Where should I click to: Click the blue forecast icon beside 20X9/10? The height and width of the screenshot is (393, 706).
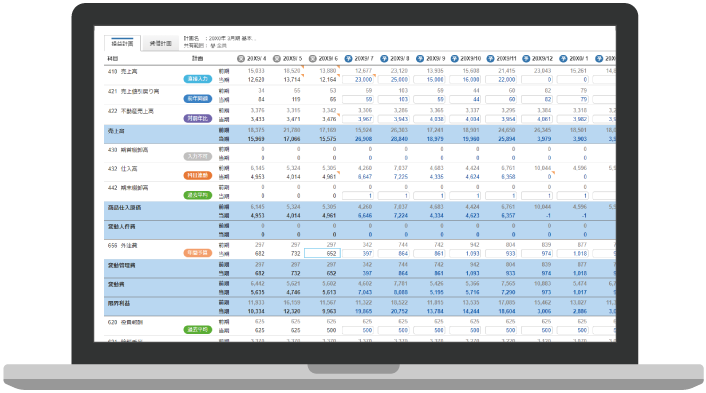[455, 59]
